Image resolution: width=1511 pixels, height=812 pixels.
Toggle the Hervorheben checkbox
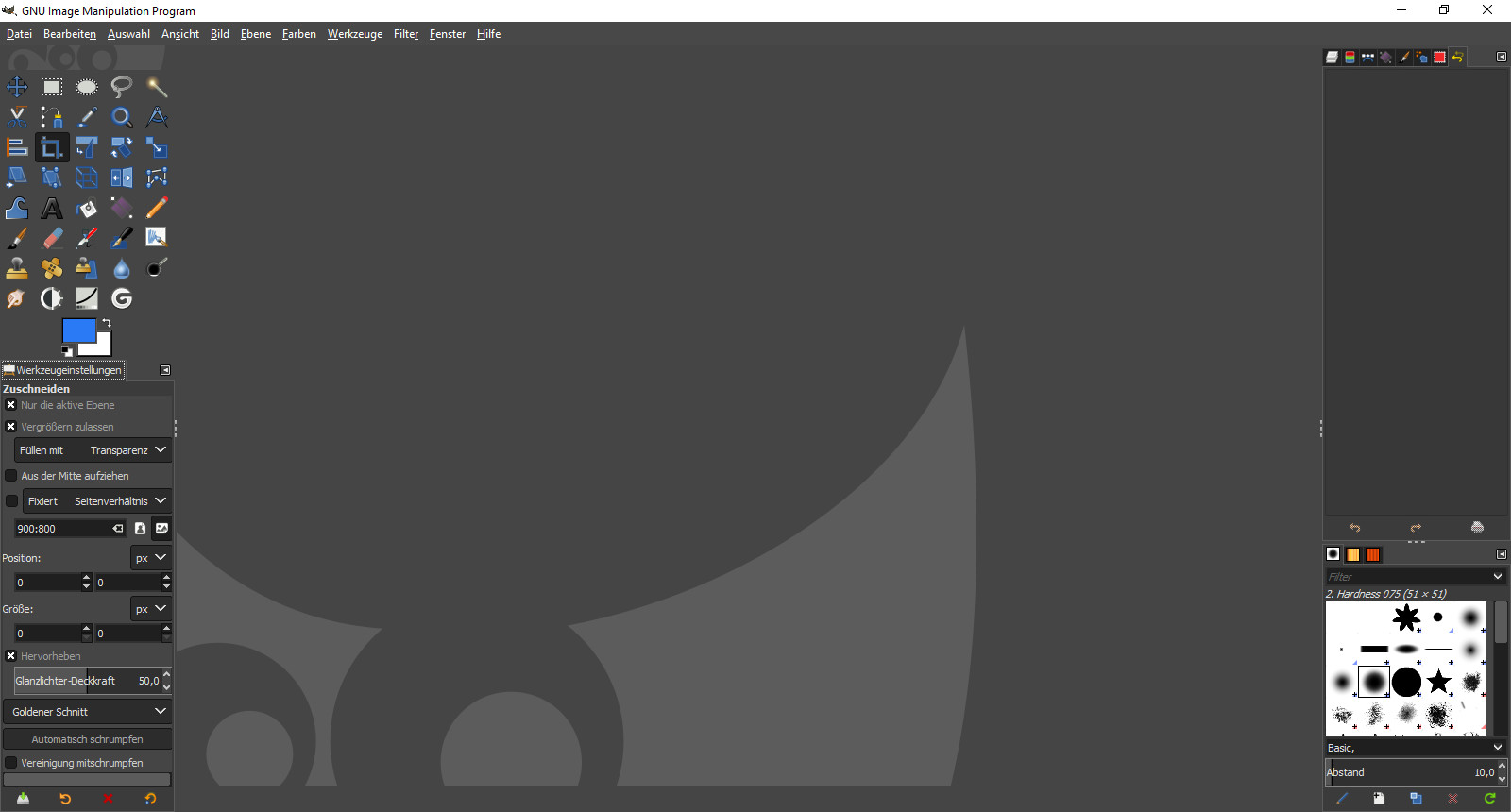11,656
